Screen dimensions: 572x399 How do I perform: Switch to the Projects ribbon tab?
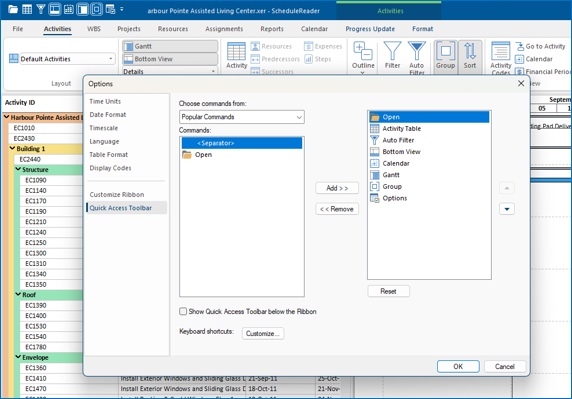click(x=129, y=29)
